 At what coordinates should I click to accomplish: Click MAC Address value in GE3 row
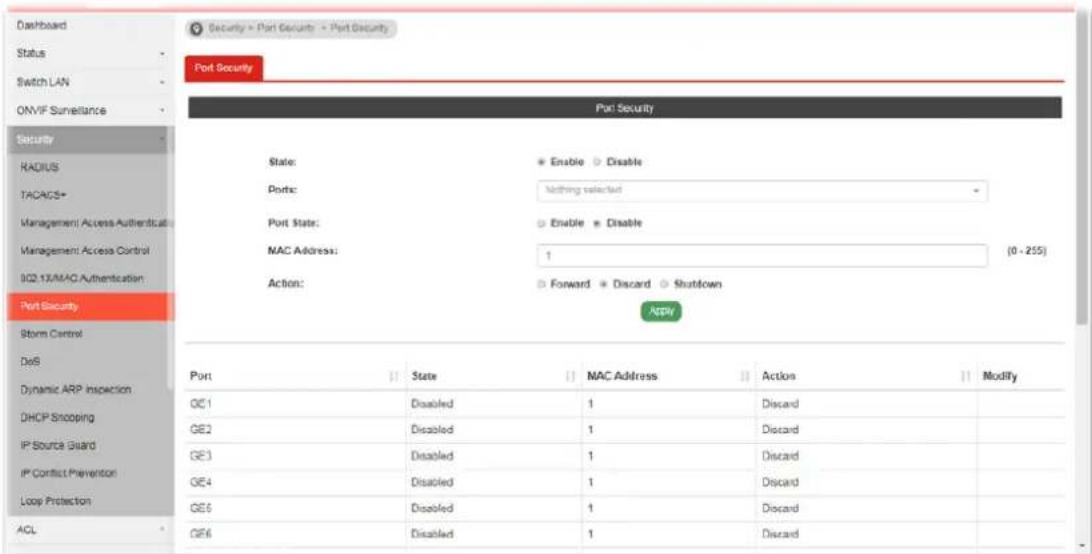[591, 456]
